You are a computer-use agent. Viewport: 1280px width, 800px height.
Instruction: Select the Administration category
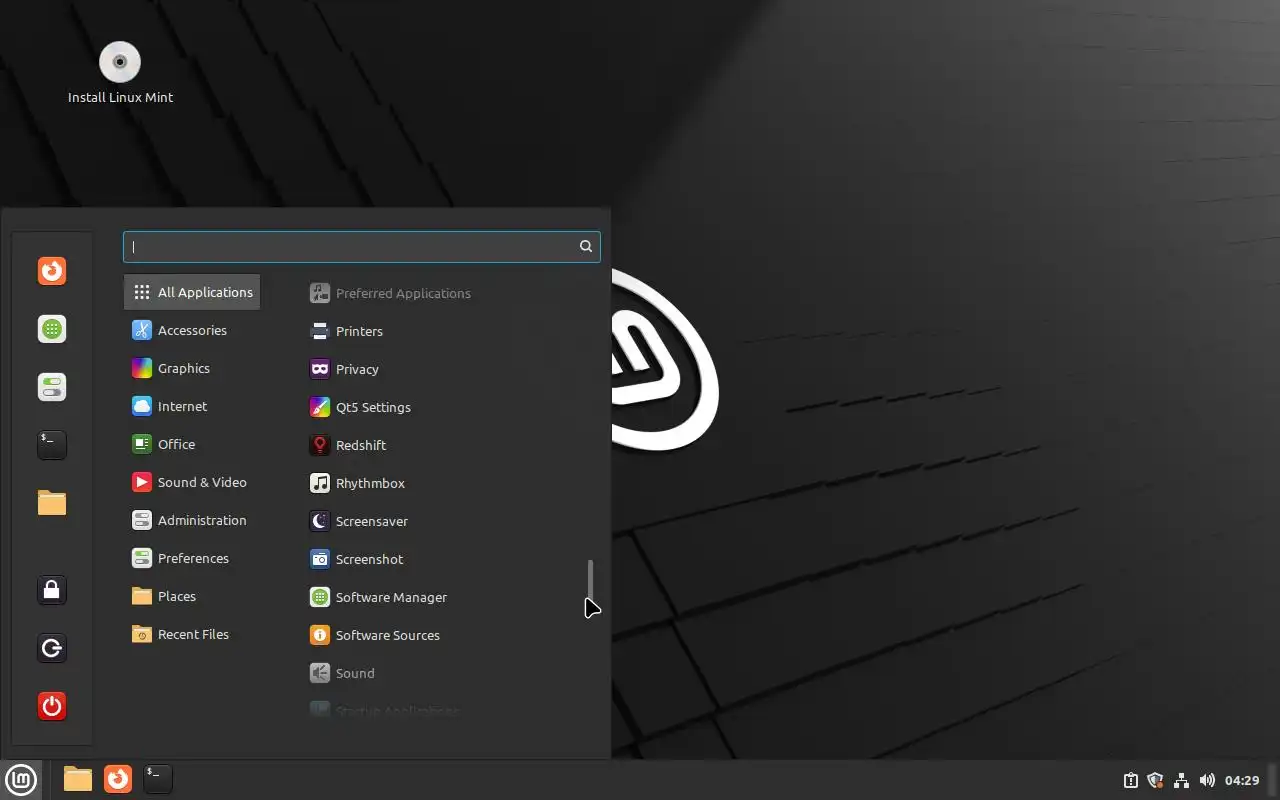192,520
